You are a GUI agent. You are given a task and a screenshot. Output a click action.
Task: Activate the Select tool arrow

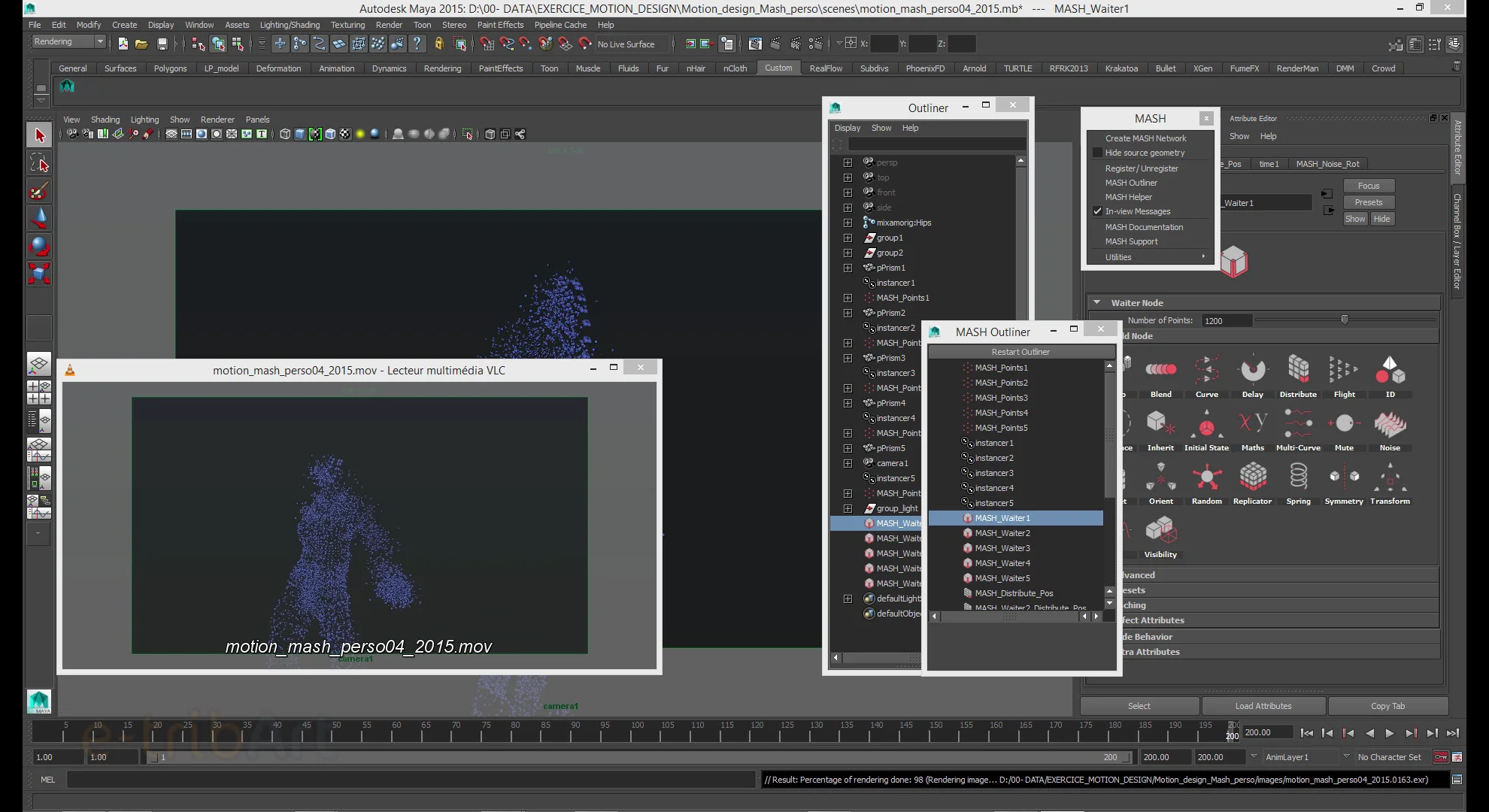coord(39,135)
